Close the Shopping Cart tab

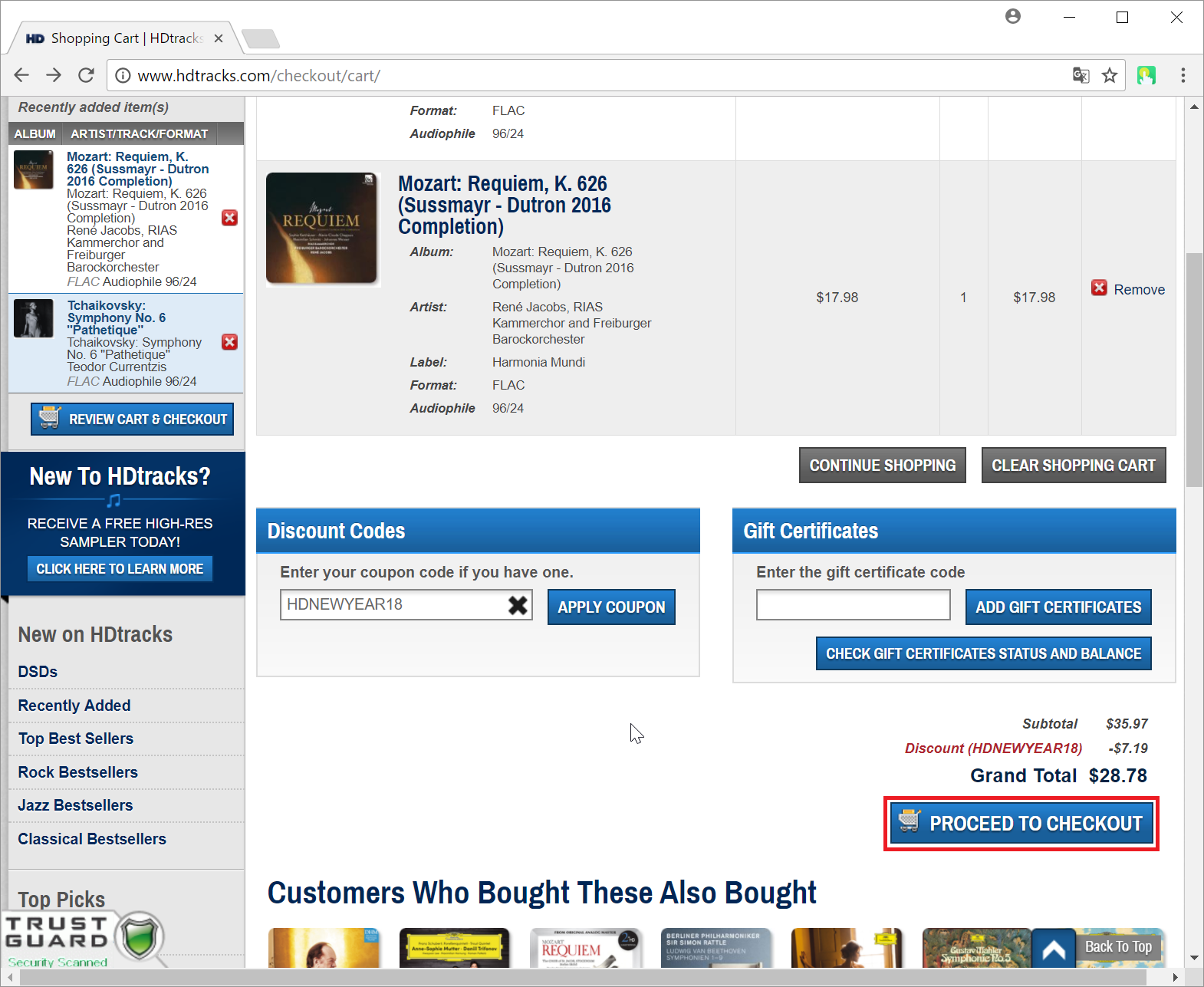pos(219,38)
